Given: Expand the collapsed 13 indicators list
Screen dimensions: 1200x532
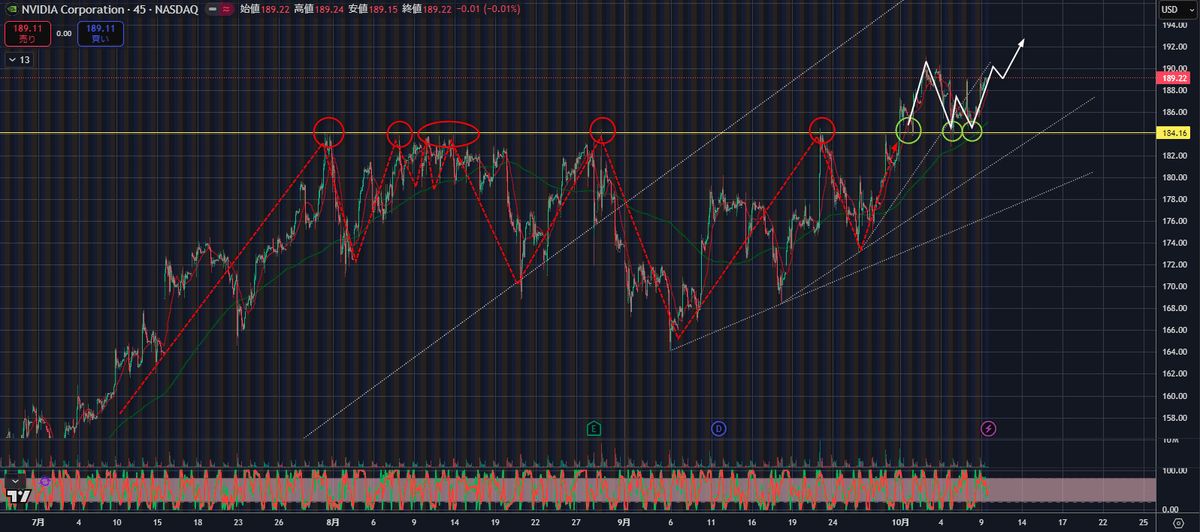Looking at the screenshot, I should (18, 60).
